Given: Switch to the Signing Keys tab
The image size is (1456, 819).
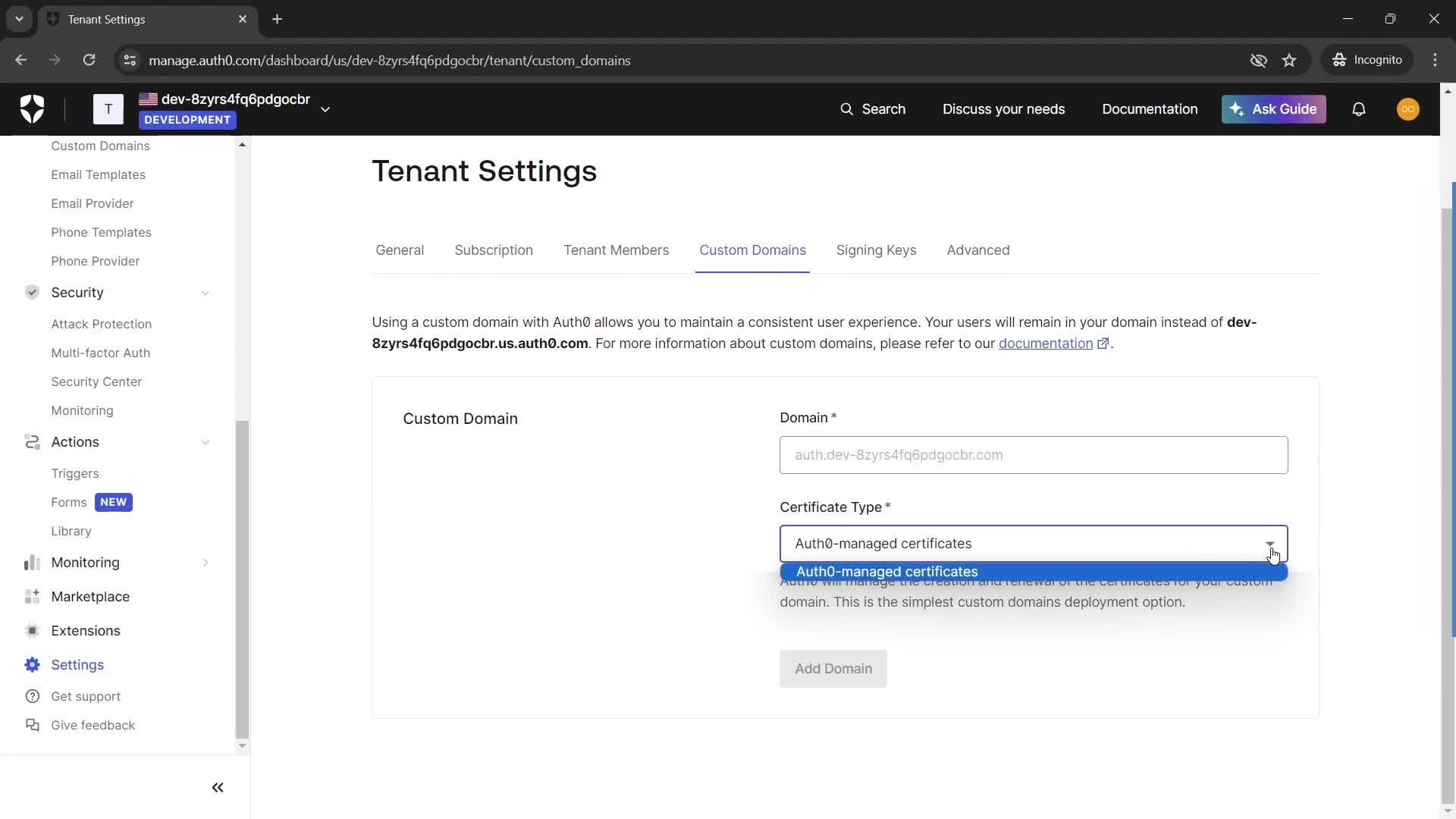Looking at the screenshot, I should click(x=876, y=250).
